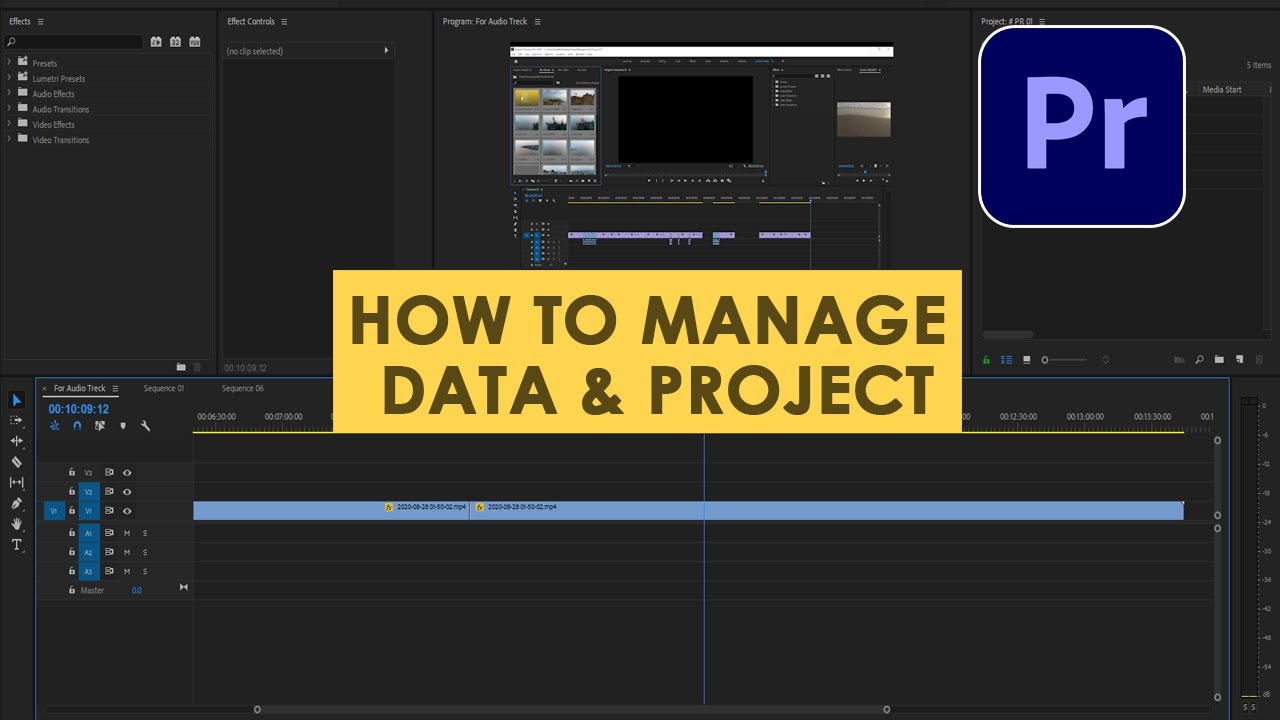This screenshot has height=720, width=1280.
Task: Expand the Video Transitions folder
Action: tap(9, 139)
